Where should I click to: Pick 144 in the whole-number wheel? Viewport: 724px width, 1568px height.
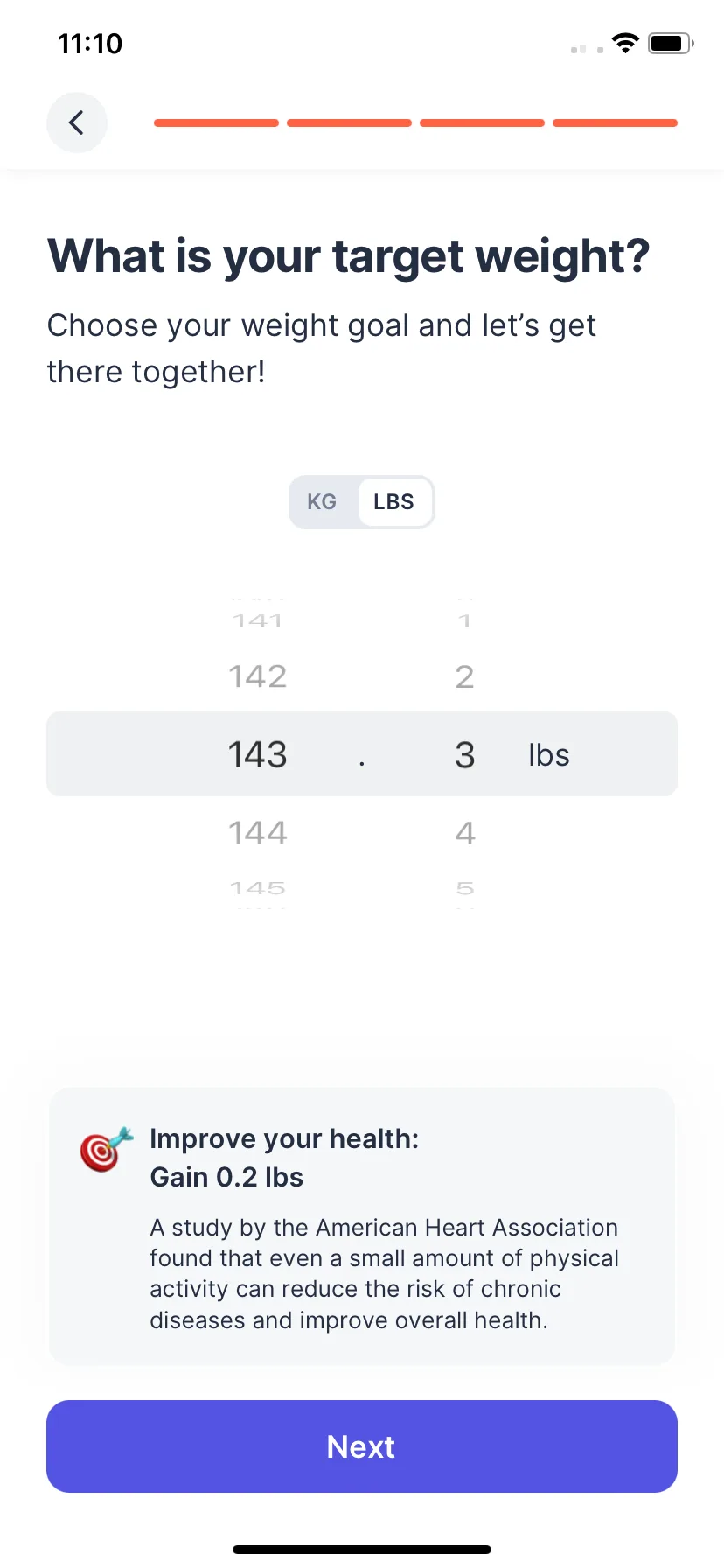click(258, 832)
